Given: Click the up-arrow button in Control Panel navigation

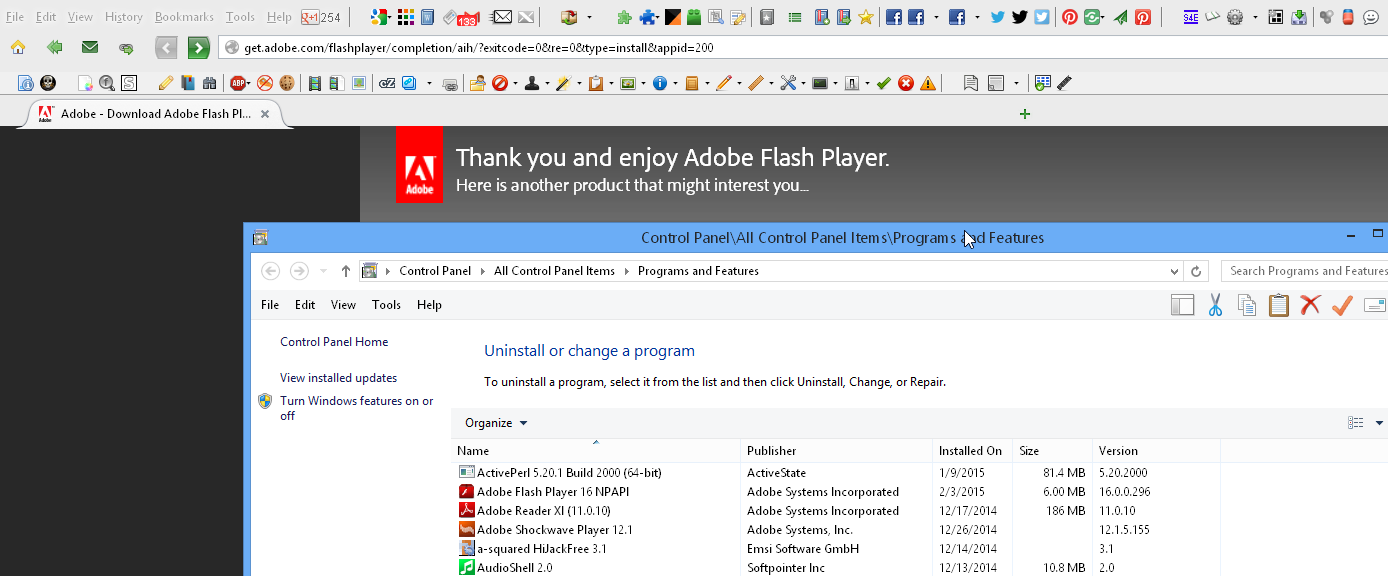Looking at the screenshot, I should click(x=346, y=271).
